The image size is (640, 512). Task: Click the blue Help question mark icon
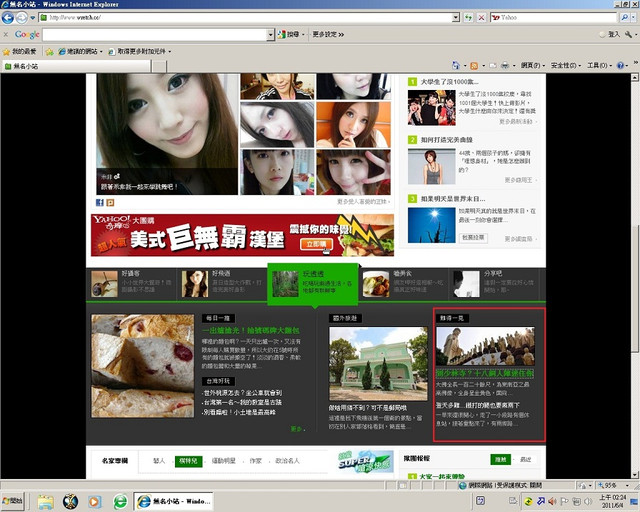620,65
